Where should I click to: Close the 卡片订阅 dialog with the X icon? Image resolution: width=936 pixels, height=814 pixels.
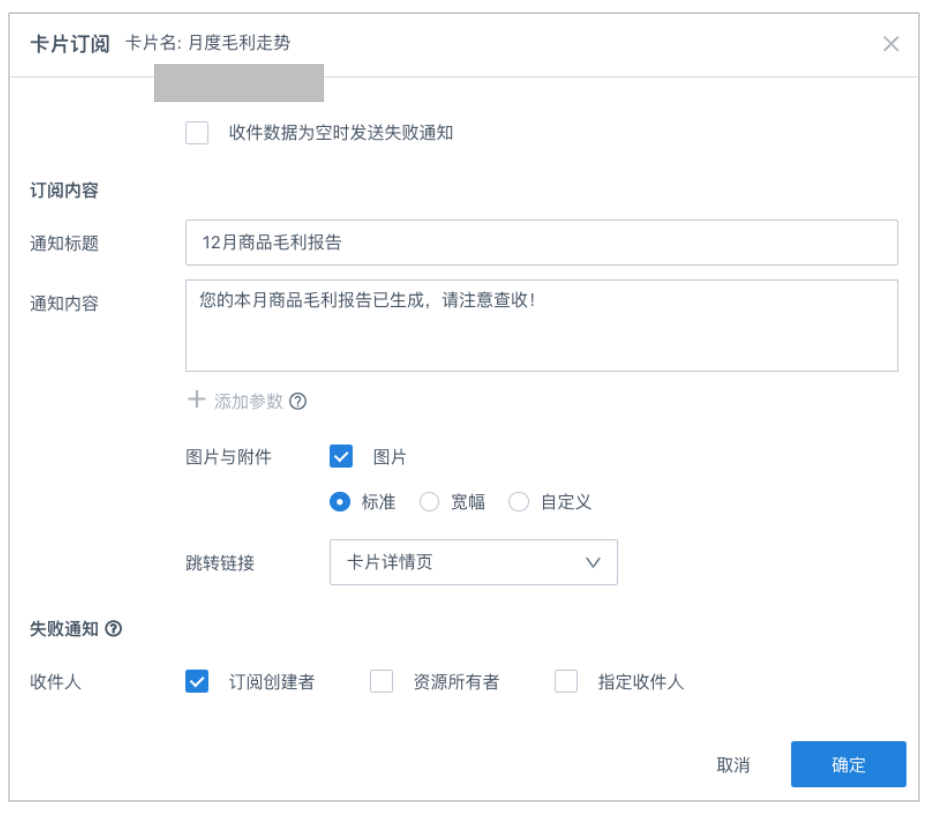(x=891, y=44)
